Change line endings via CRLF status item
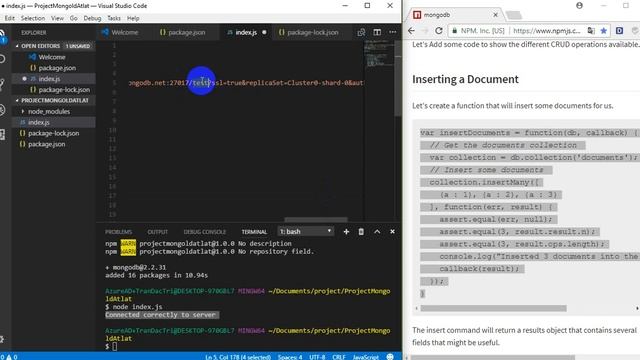The height and width of the screenshot is (360, 640). pos(339,357)
